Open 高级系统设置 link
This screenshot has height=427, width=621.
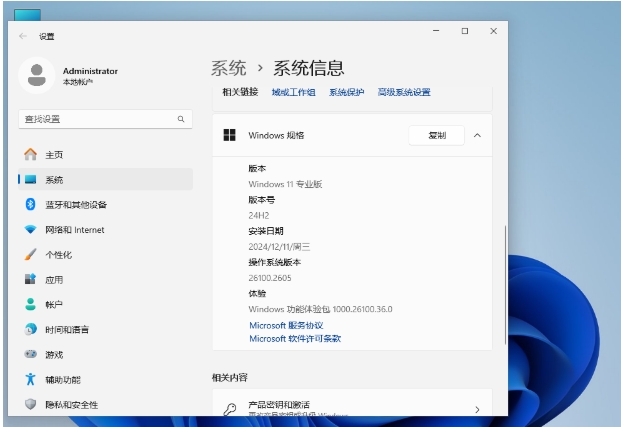coord(404,92)
